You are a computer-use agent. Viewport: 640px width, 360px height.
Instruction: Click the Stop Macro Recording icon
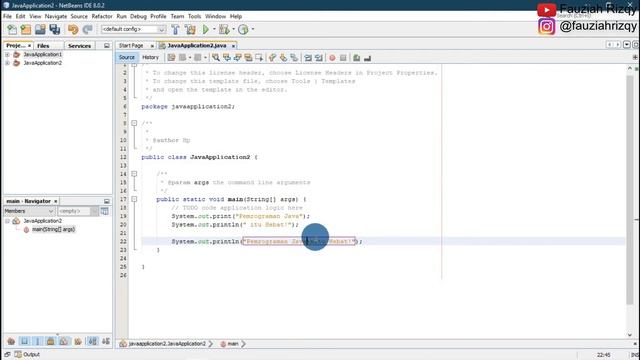pyautogui.click(x=343, y=58)
